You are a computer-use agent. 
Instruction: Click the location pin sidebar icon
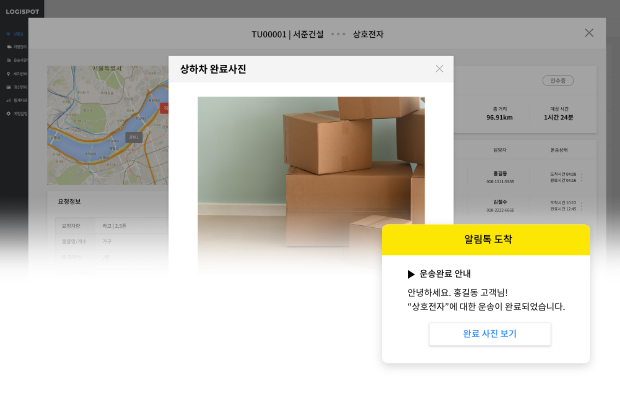click(9, 74)
